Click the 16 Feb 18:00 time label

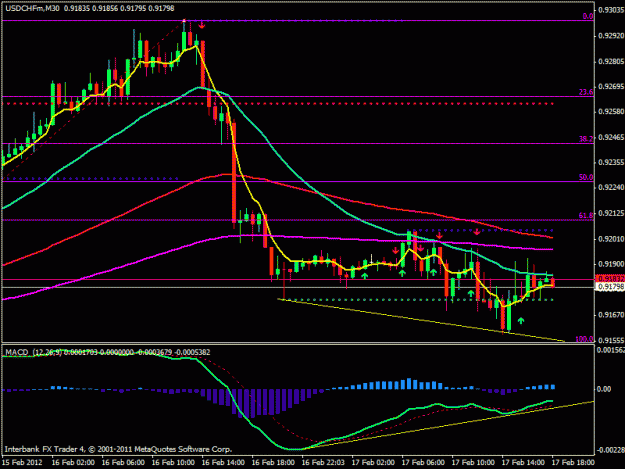pos(273,463)
